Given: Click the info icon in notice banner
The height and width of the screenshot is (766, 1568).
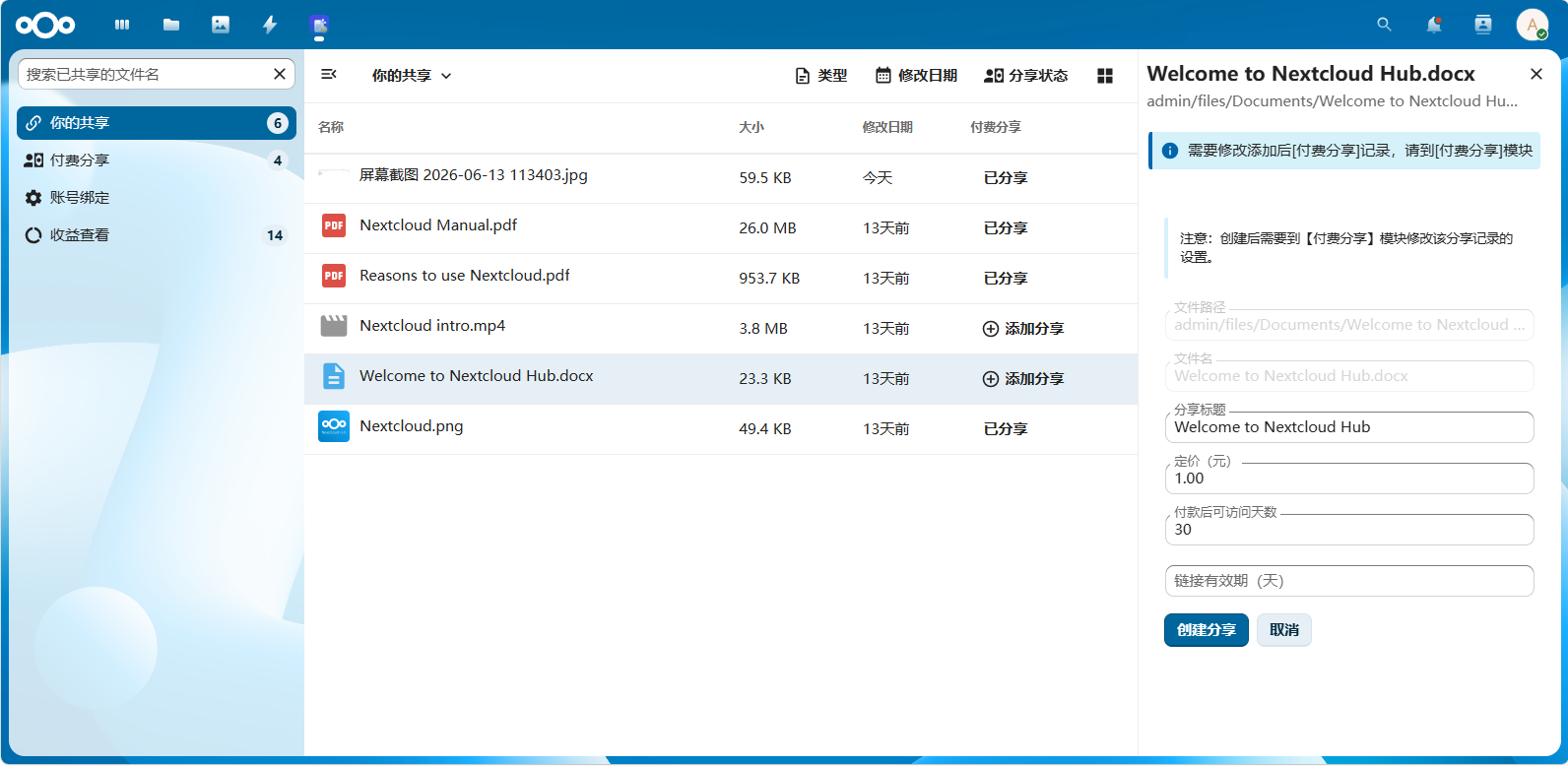Looking at the screenshot, I should click(1170, 151).
